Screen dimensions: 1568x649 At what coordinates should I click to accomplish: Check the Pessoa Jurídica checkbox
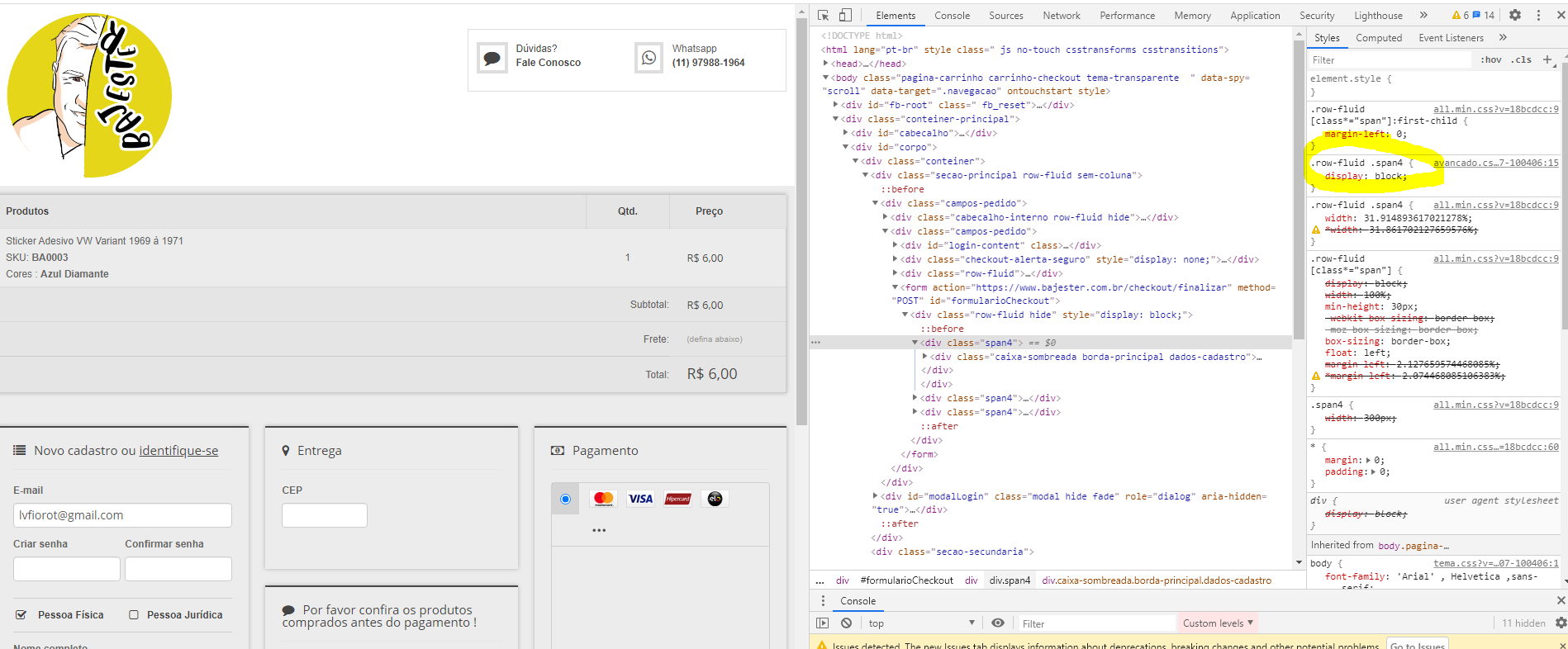[134, 614]
